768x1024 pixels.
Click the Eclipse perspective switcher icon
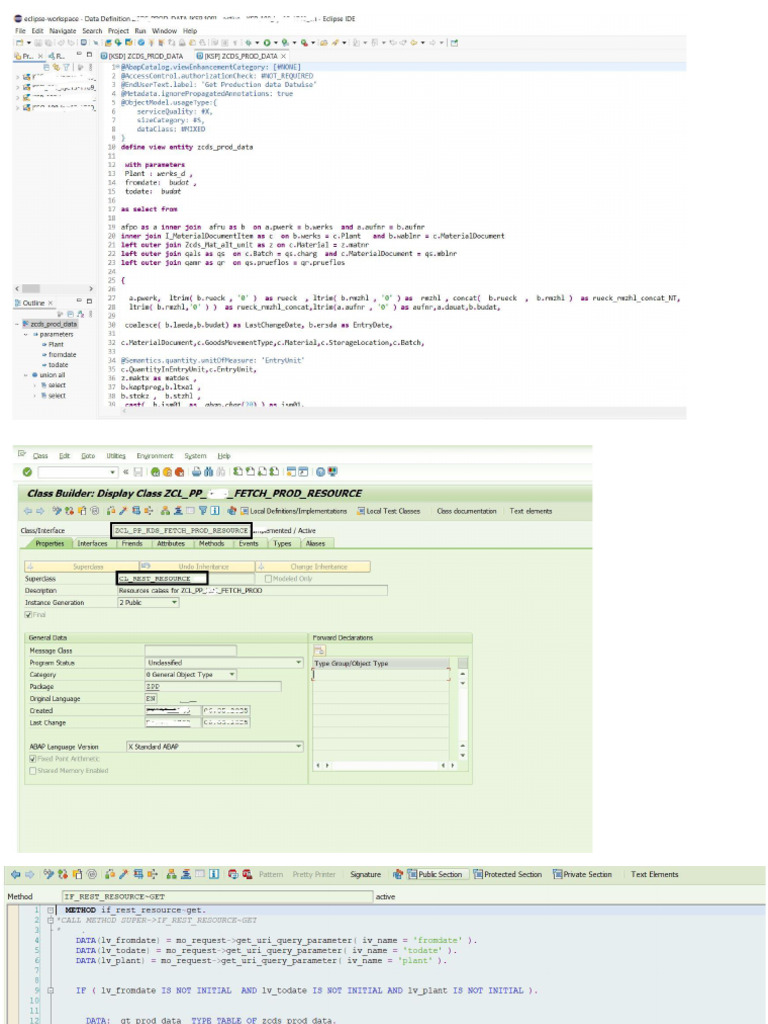(x=455, y=43)
